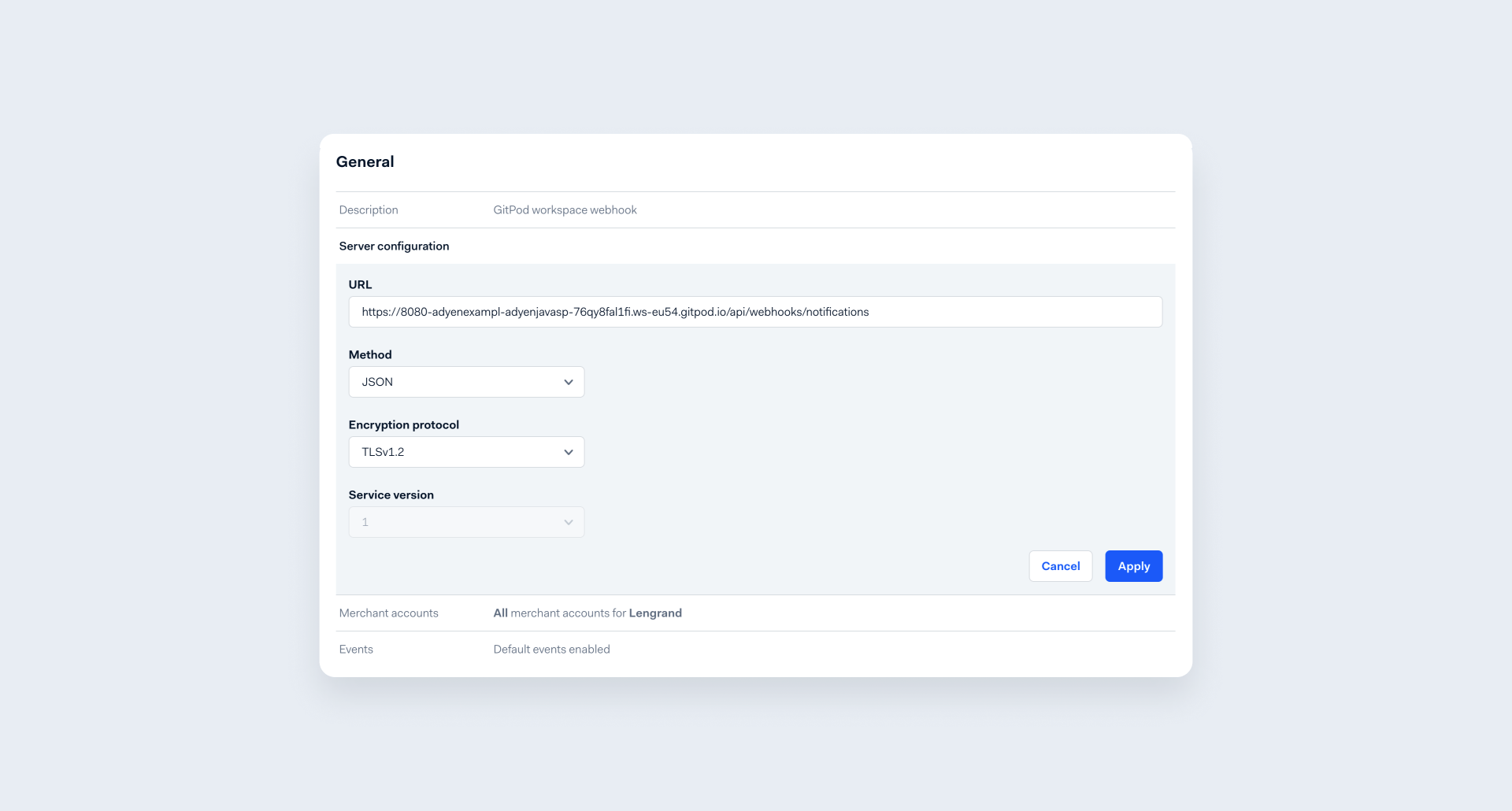Cancel the server configuration changes

(x=1060, y=565)
